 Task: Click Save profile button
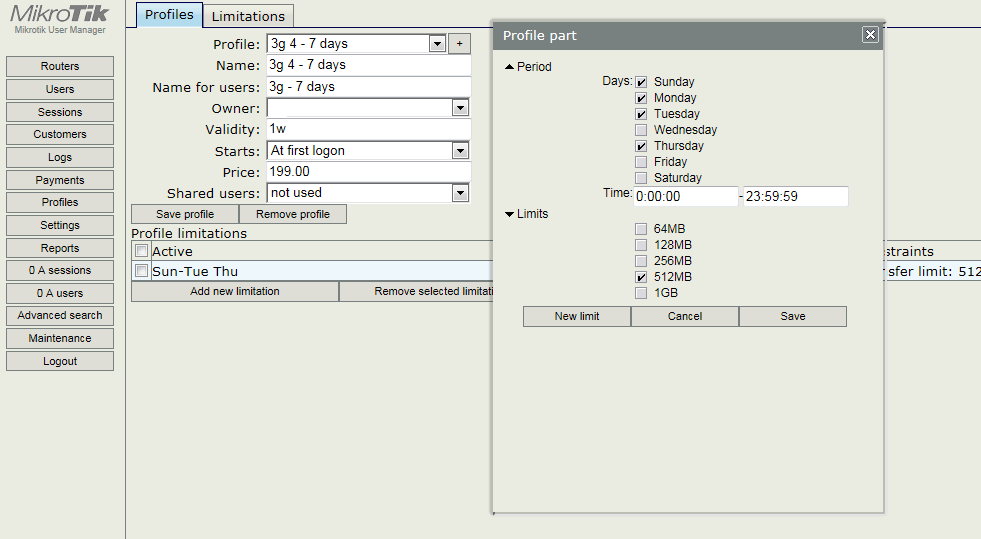pyautogui.click(x=185, y=214)
